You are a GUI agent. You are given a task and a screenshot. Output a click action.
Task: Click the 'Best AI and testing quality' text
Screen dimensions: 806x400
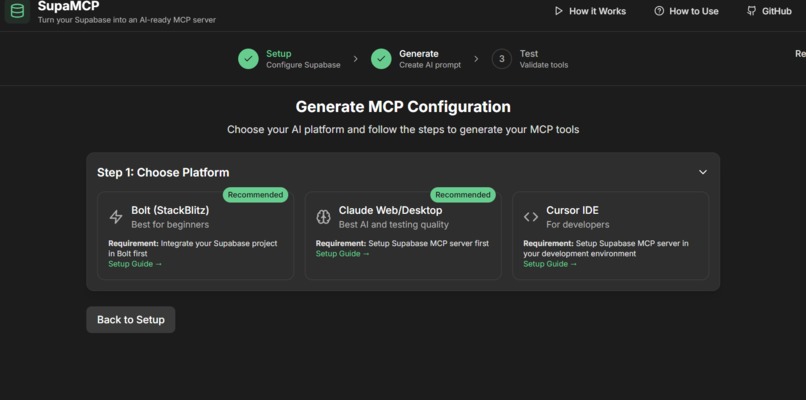(394, 225)
